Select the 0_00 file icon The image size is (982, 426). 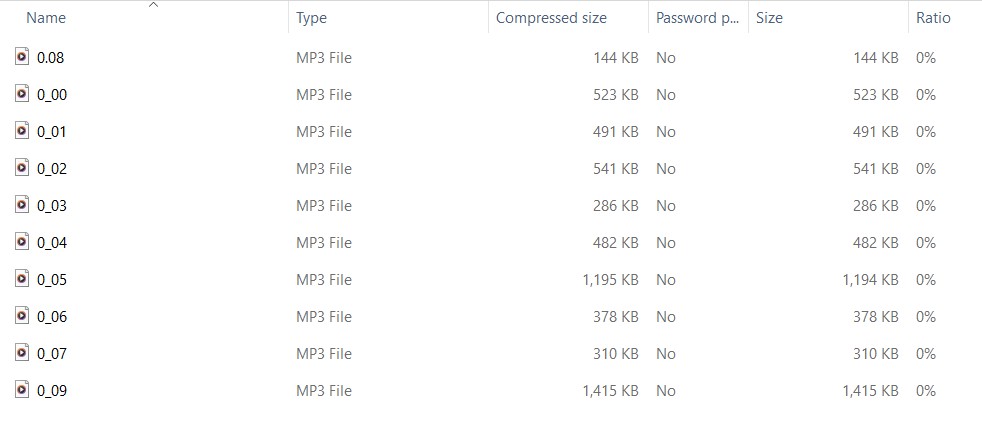(22, 94)
